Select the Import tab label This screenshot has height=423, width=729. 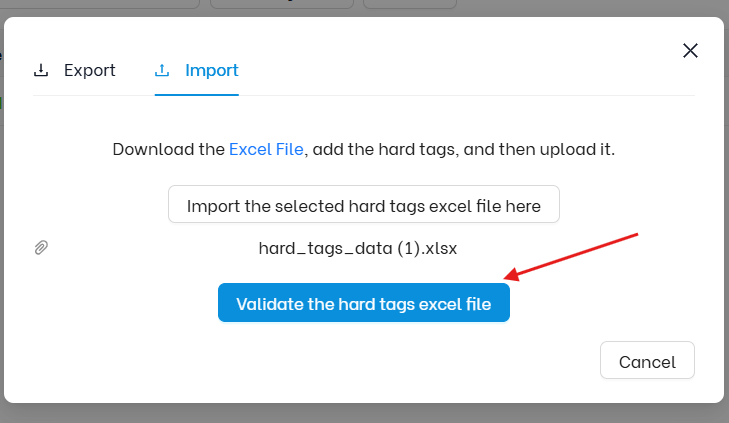tap(212, 70)
